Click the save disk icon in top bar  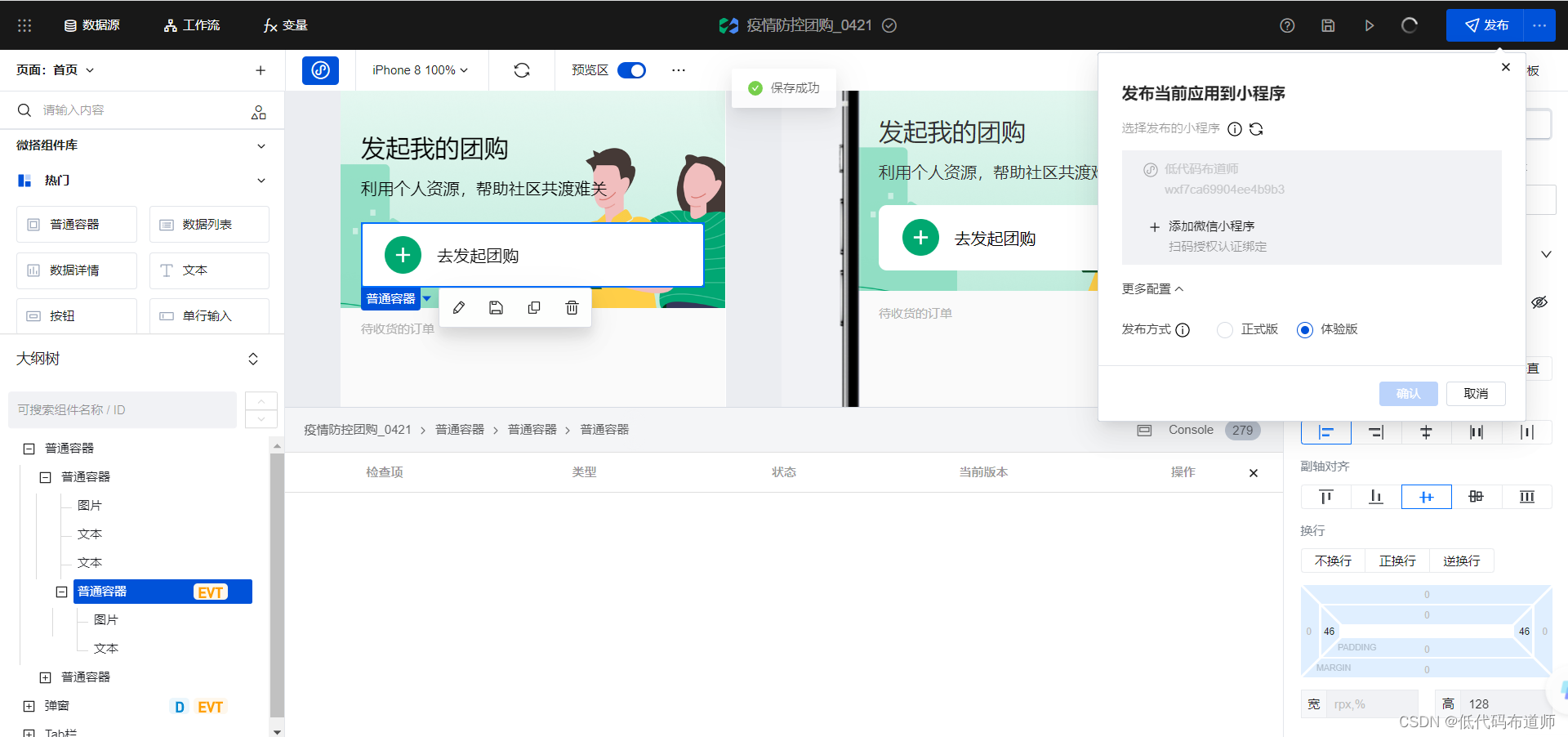coord(1328,25)
